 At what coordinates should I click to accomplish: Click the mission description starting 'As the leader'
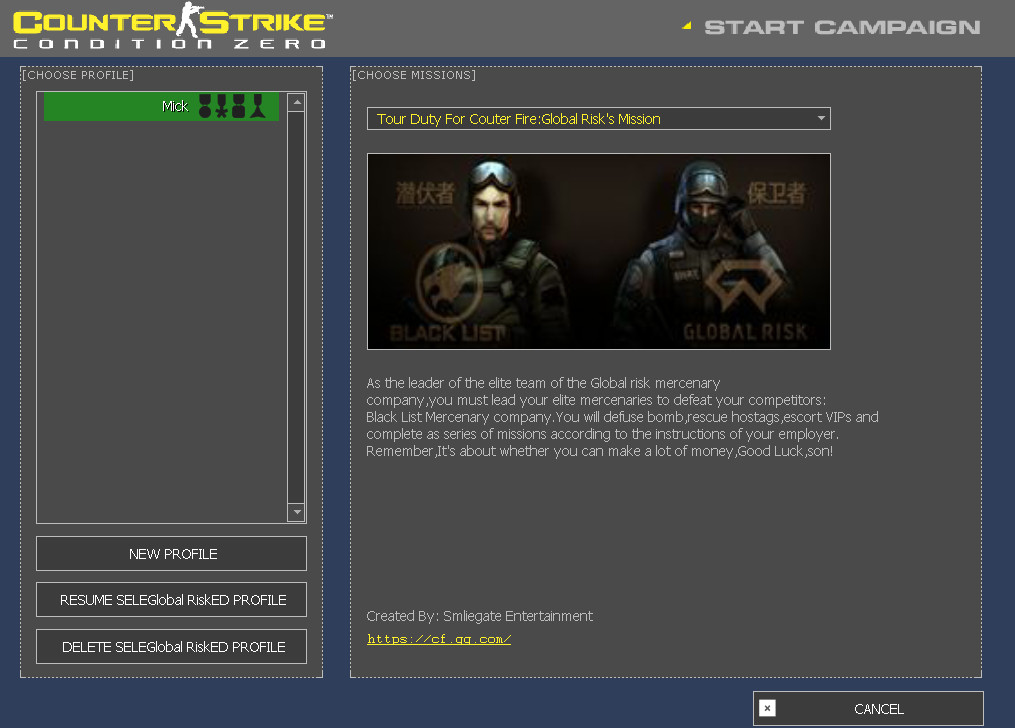click(622, 417)
